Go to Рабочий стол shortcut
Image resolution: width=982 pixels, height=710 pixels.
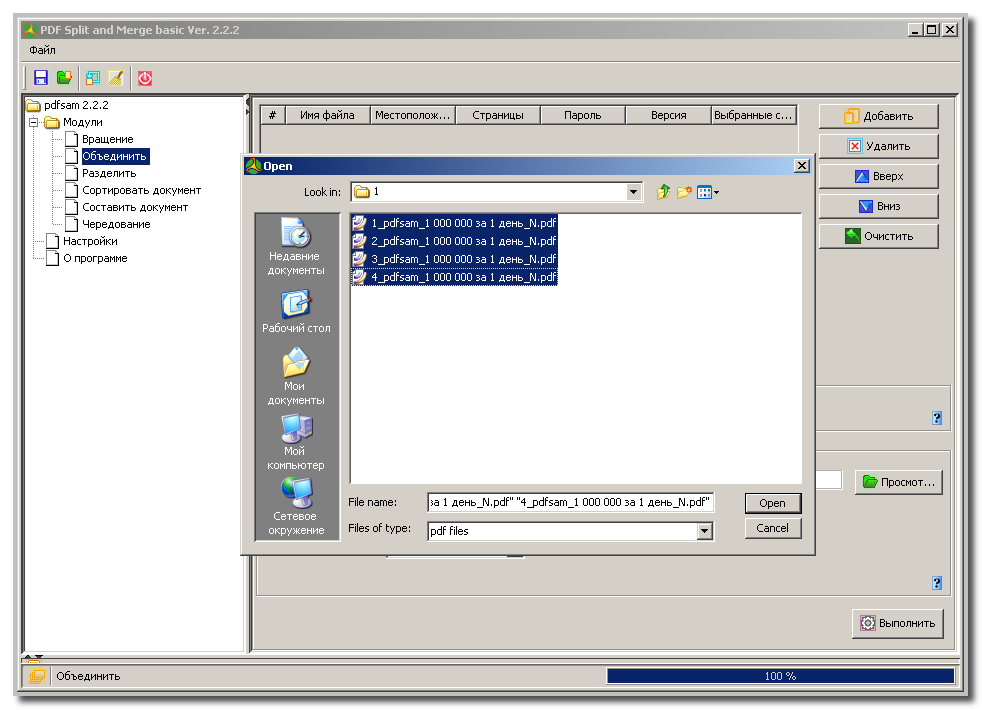click(296, 312)
